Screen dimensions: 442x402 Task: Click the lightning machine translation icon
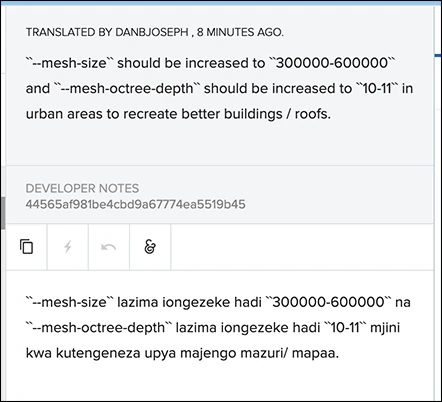coord(68,247)
